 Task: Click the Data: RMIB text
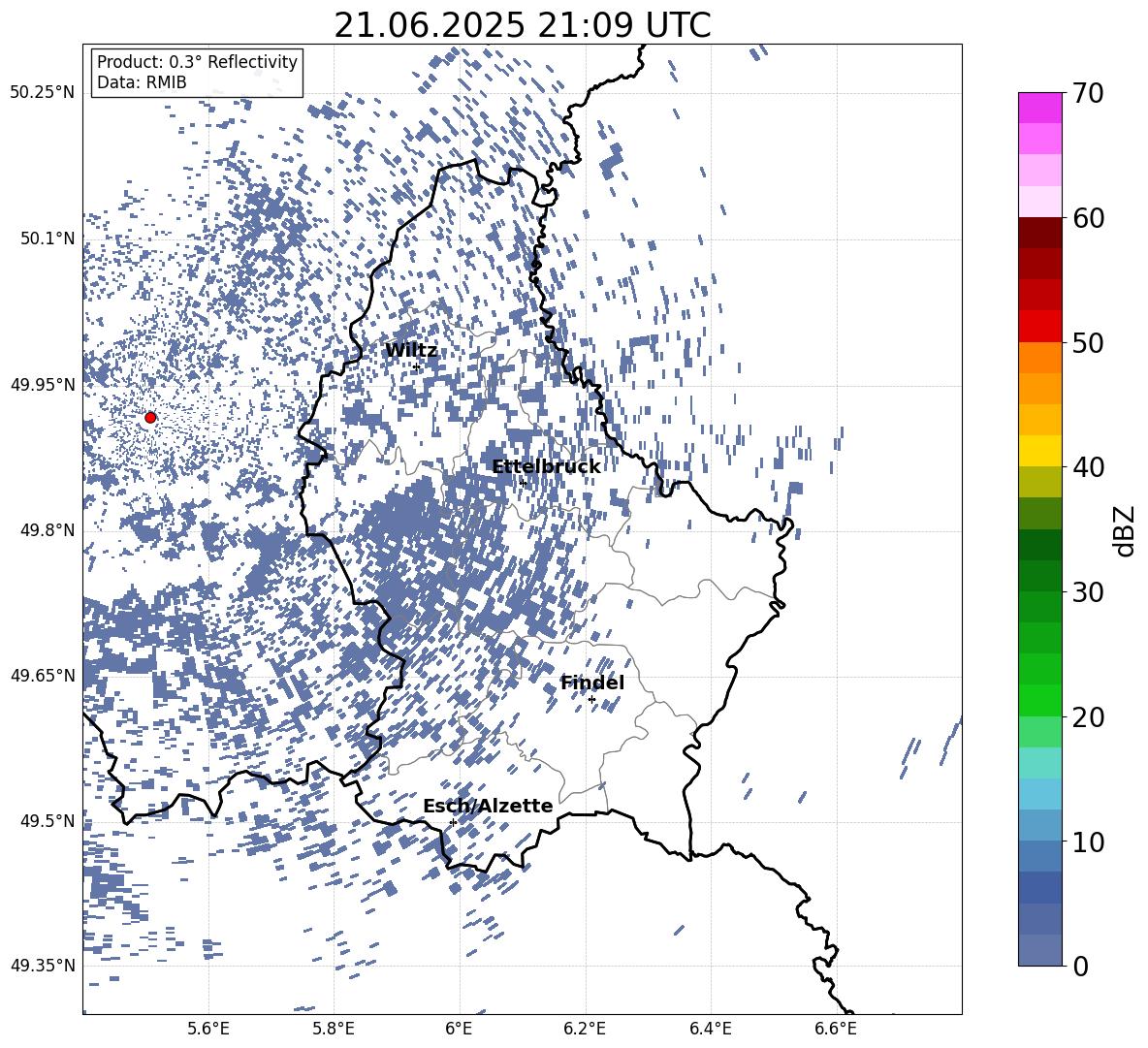click(x=142, y=82)
